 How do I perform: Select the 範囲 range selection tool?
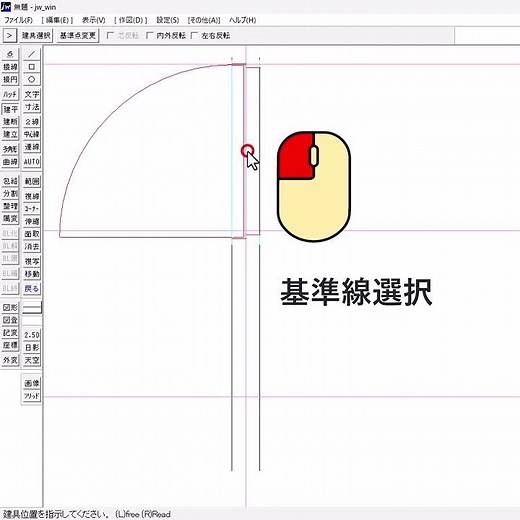(x=32, y=181)
